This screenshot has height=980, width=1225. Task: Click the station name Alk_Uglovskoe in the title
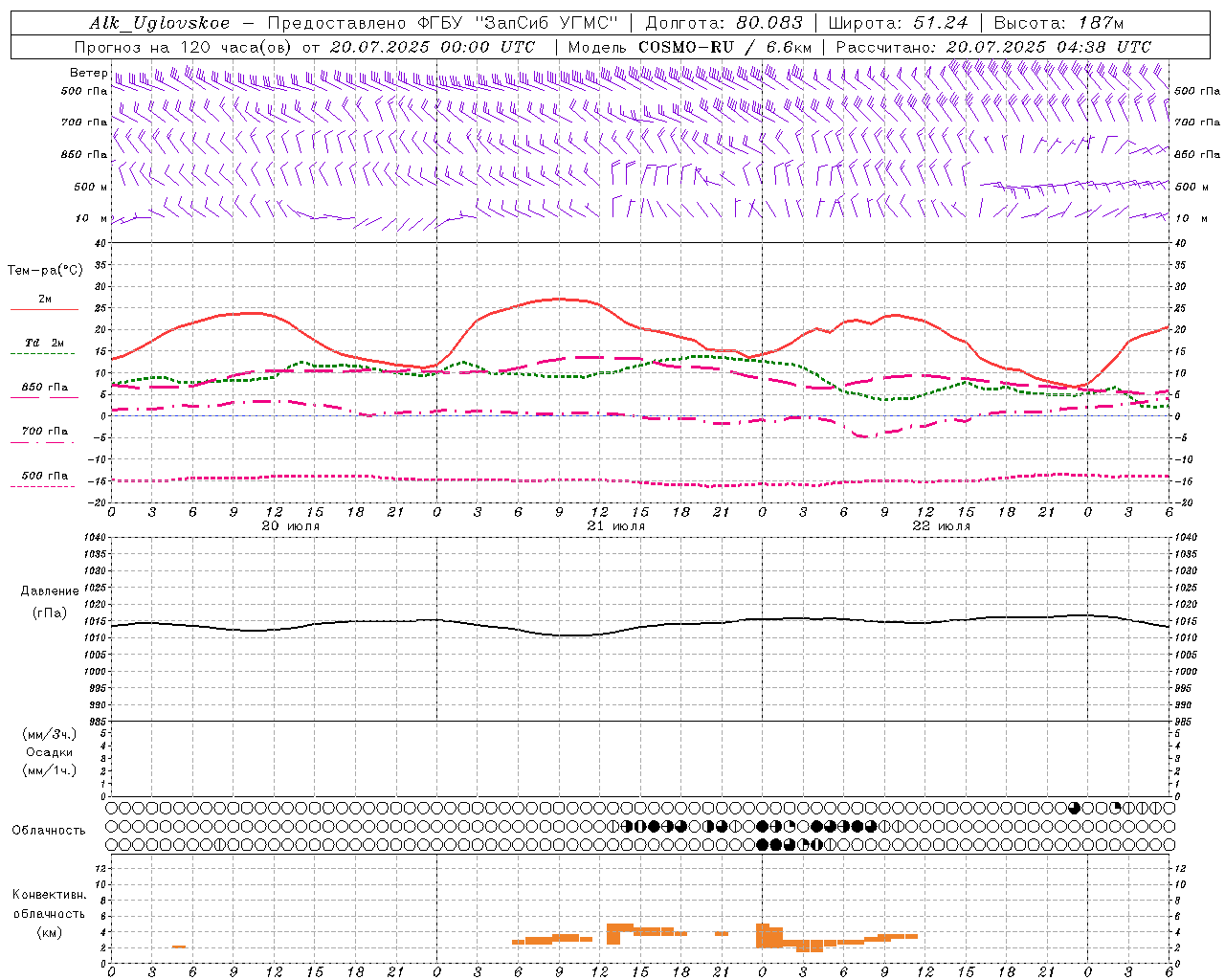click(160, 23)
